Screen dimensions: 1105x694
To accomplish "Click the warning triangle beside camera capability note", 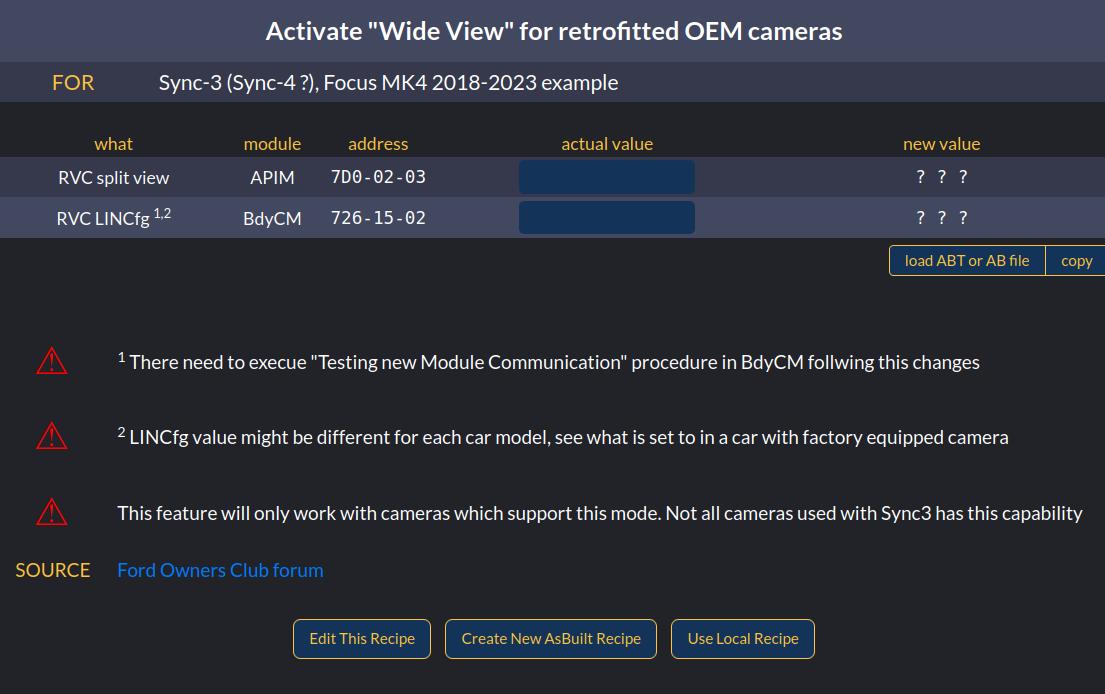I will (51, 512).
